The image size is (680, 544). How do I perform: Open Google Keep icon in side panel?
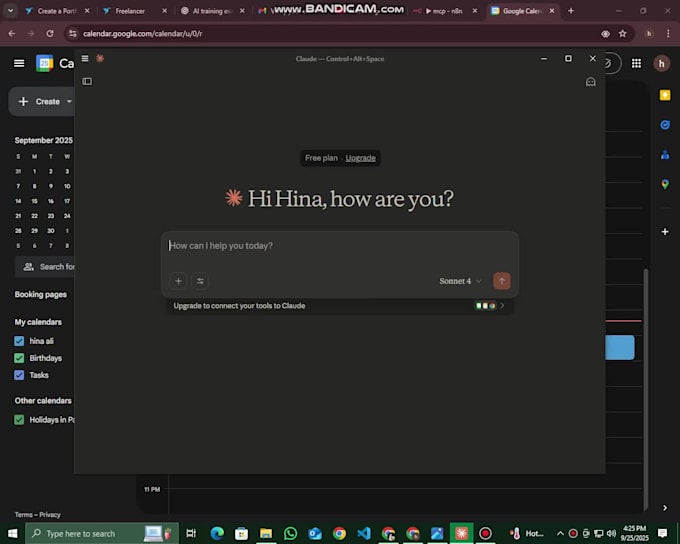(665, 95)
